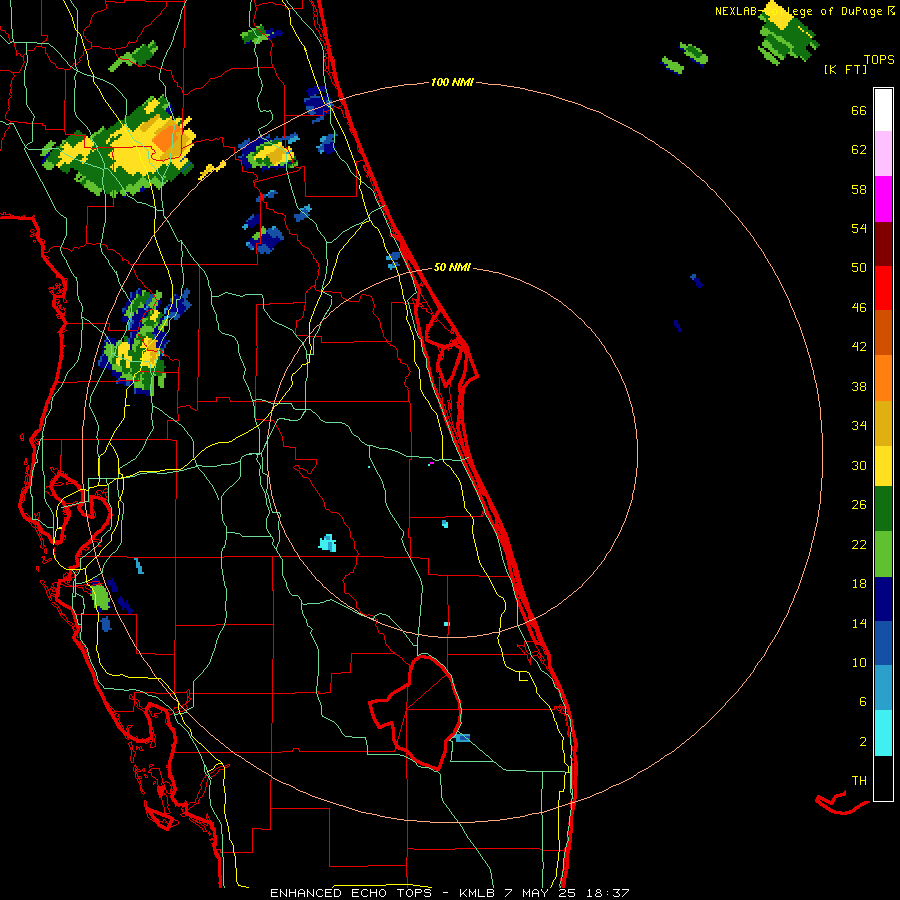Click the light green echo near Tampa Bay coast
Screen dimensions: 900x900
(101, 597)
